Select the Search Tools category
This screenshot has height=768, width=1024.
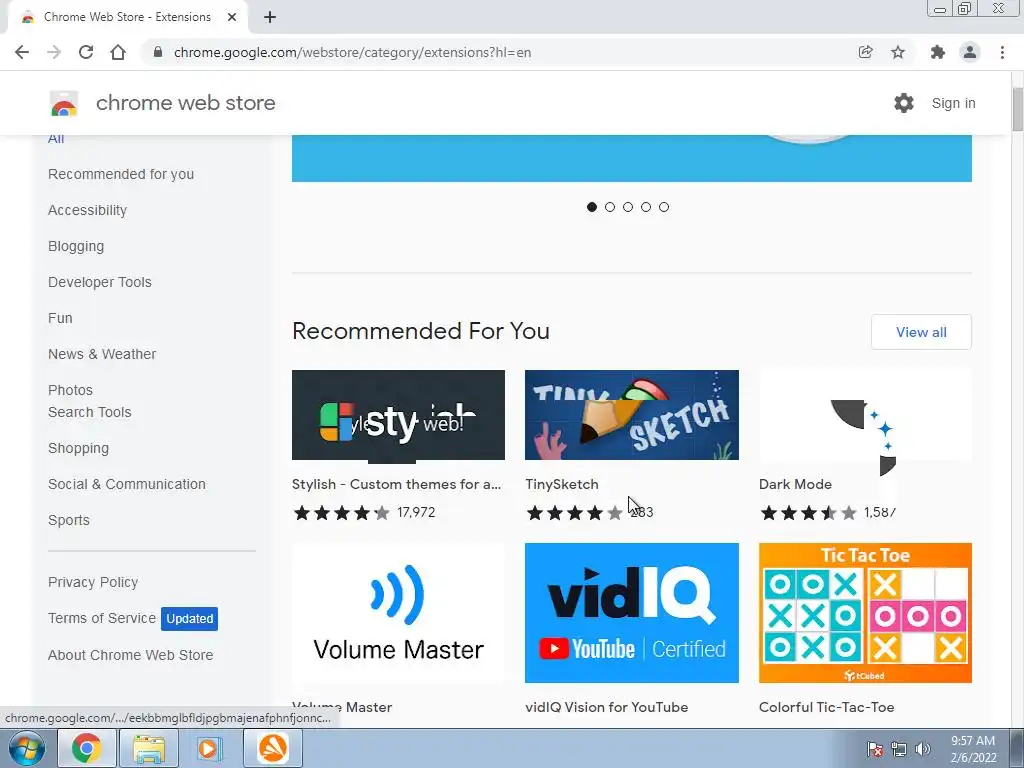pyautogui.click(x=89, y=412)
